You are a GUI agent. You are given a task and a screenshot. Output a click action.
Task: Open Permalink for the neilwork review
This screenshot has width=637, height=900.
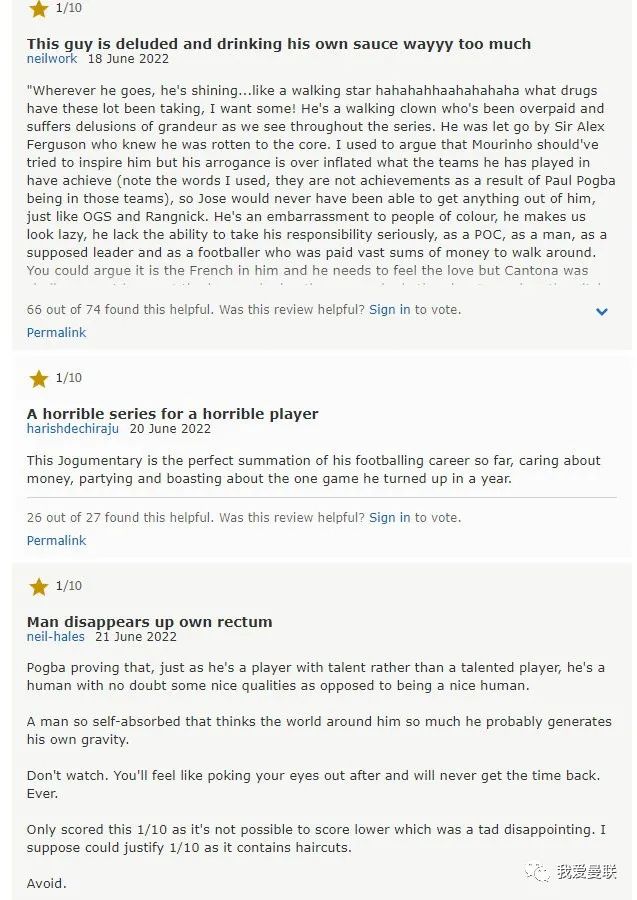tap(56, 332)
